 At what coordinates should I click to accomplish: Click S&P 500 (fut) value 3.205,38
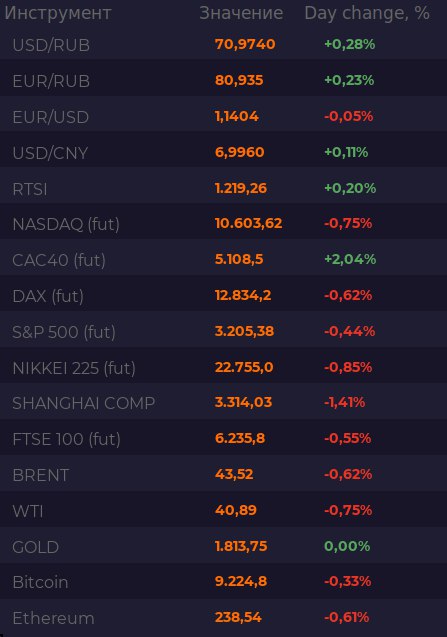(x=244, y=331)
